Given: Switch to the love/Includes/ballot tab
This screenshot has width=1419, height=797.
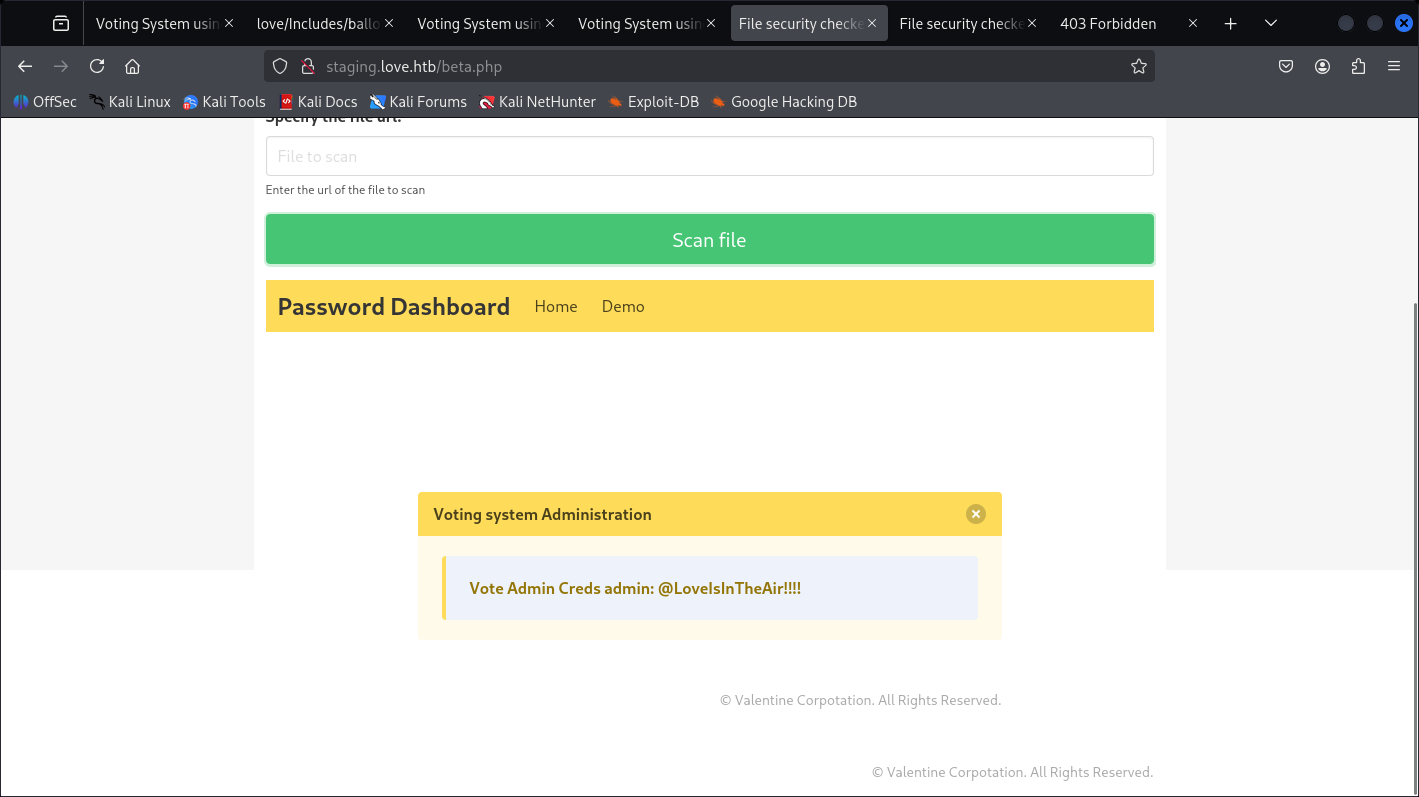Looking at the screenshot, I should click(316, 23).
